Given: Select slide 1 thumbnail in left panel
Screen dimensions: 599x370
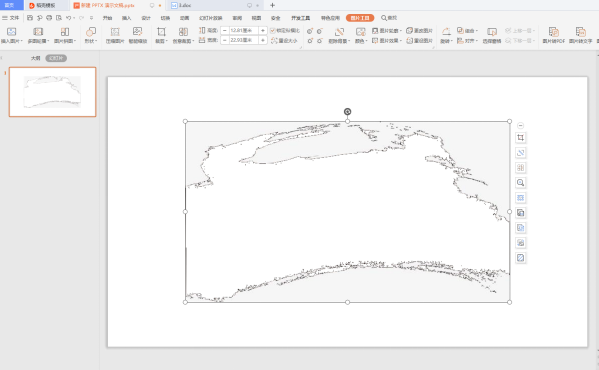Looking at the screenshot, I should [52, 92].
